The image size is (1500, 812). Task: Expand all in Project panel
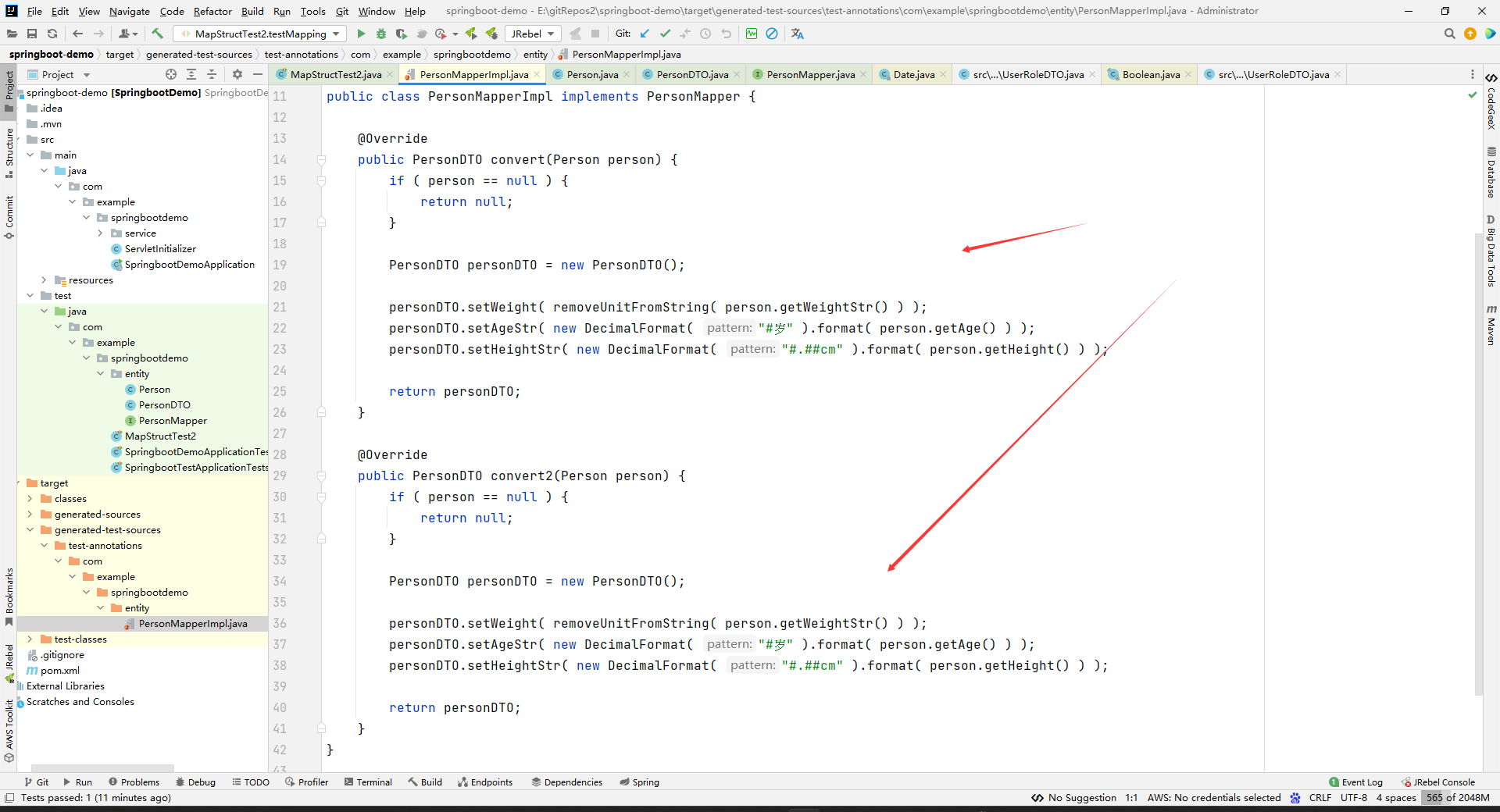click(191, 74)
